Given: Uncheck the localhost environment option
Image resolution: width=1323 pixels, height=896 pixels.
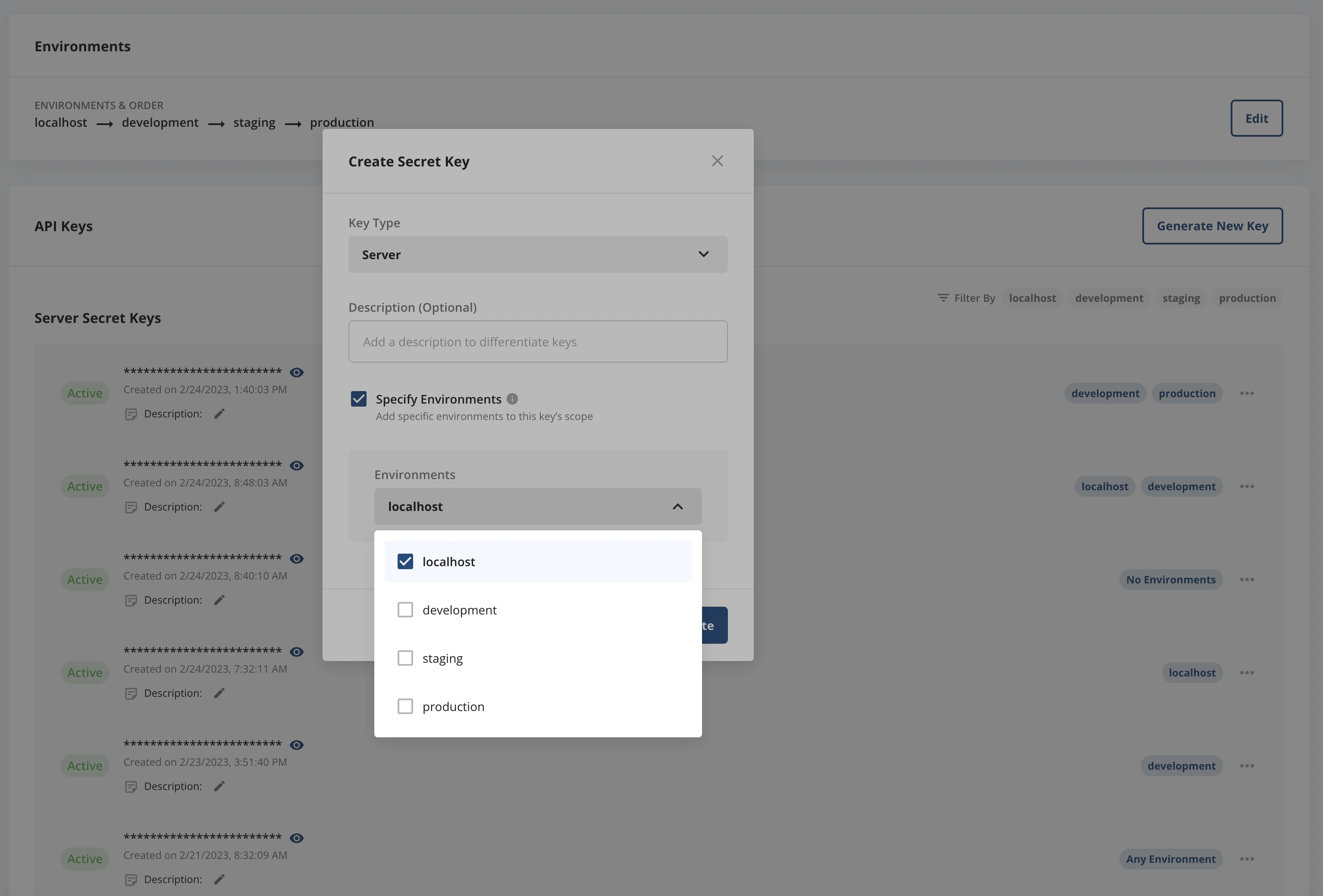Looking at the screenshot, I should tap(405, 561).
